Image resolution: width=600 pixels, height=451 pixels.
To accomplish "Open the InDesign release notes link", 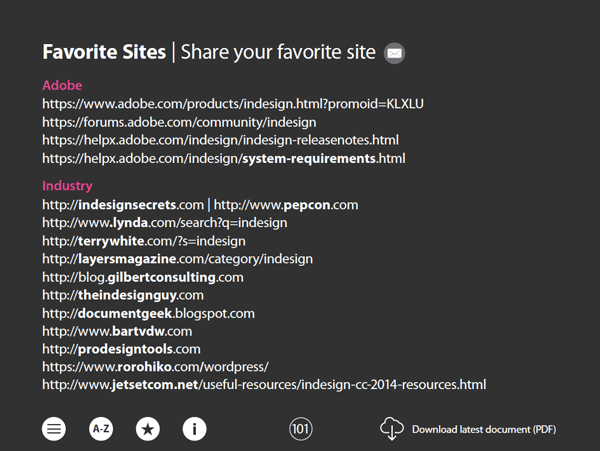I will click(x=220, y=140).
